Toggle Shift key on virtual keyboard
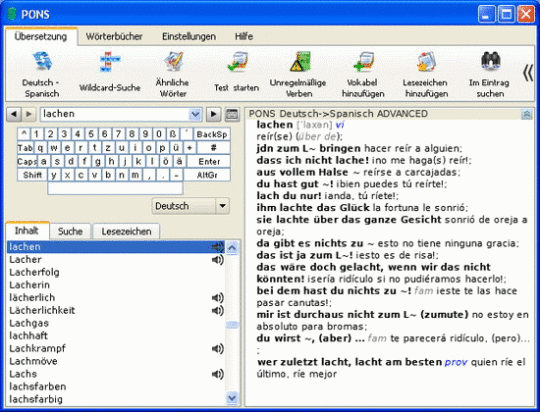The width and height of the screenshot is (540, 412). (x=32, y=175)
